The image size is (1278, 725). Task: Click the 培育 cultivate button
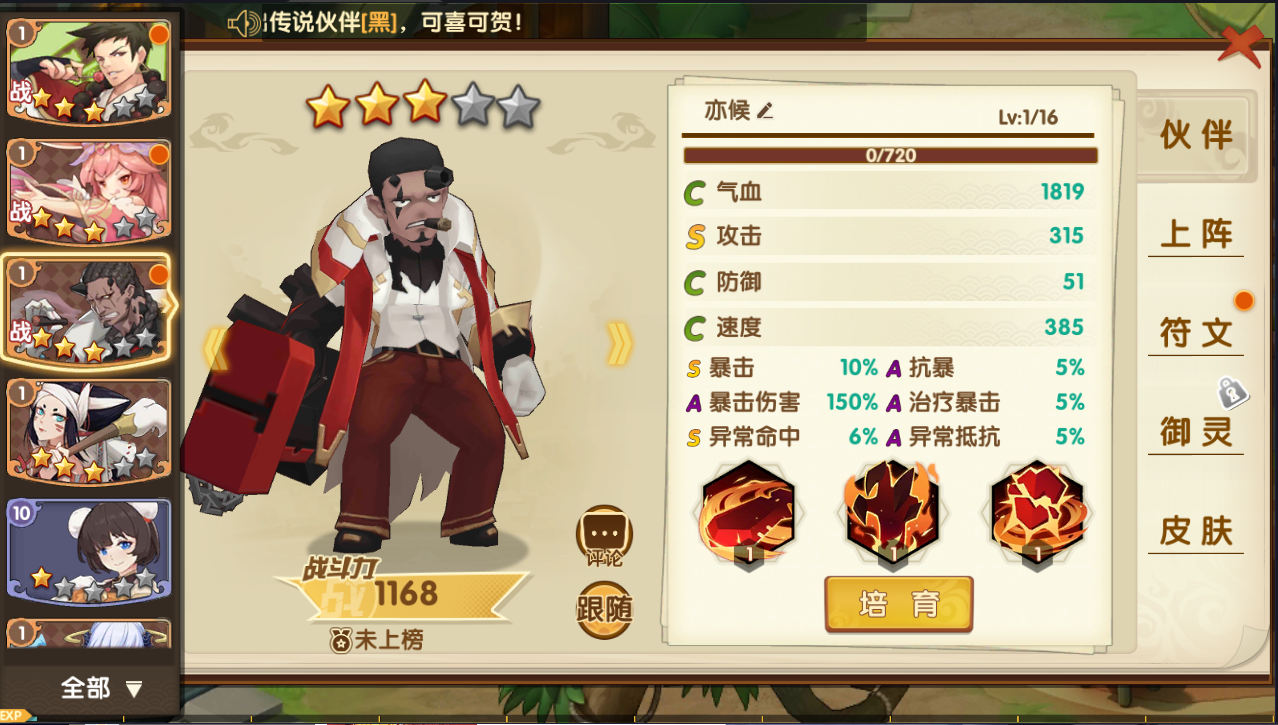pos(899,604)
